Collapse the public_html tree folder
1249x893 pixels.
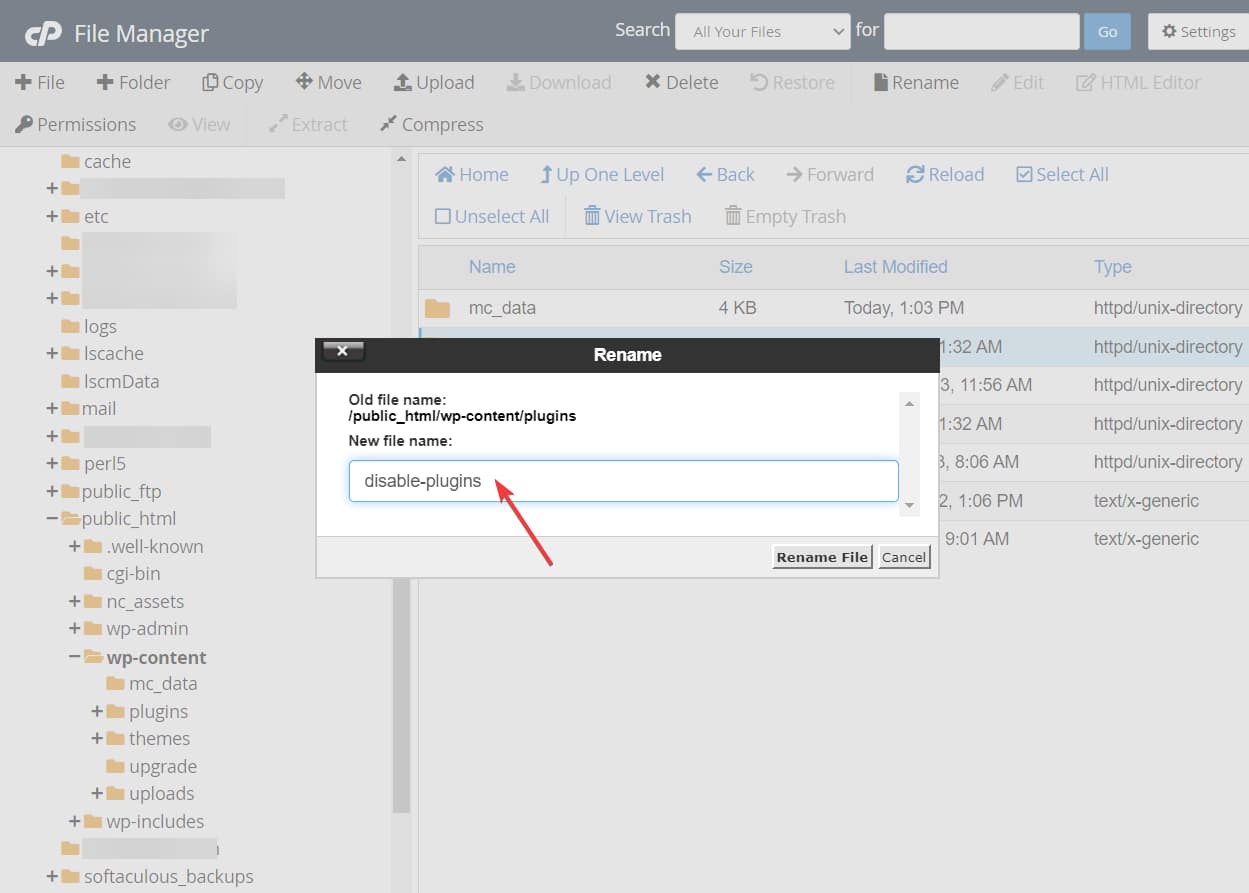[x=51, y=519]
